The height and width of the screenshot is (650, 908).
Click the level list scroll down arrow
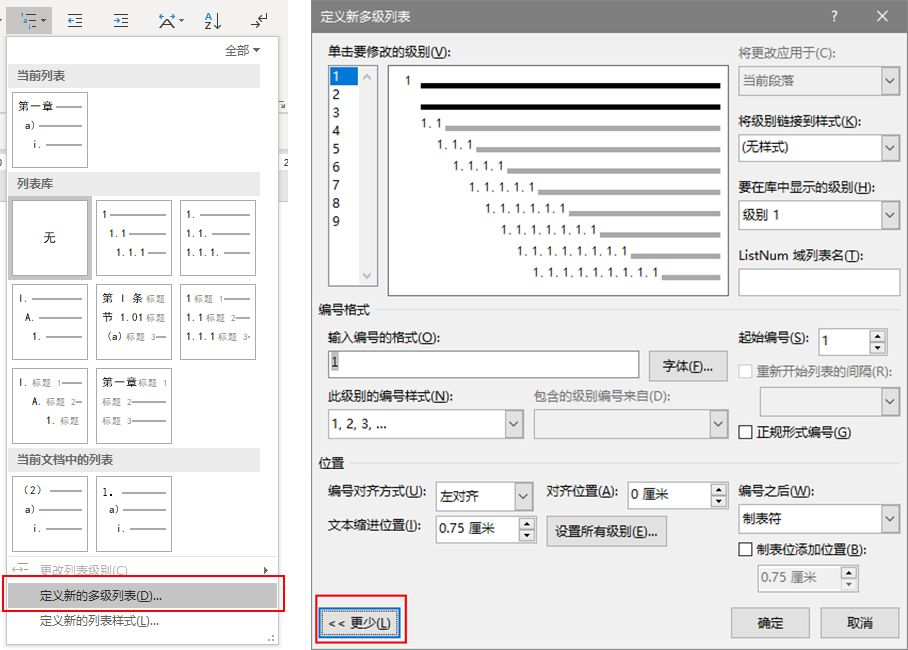click(x=367, y=276)
